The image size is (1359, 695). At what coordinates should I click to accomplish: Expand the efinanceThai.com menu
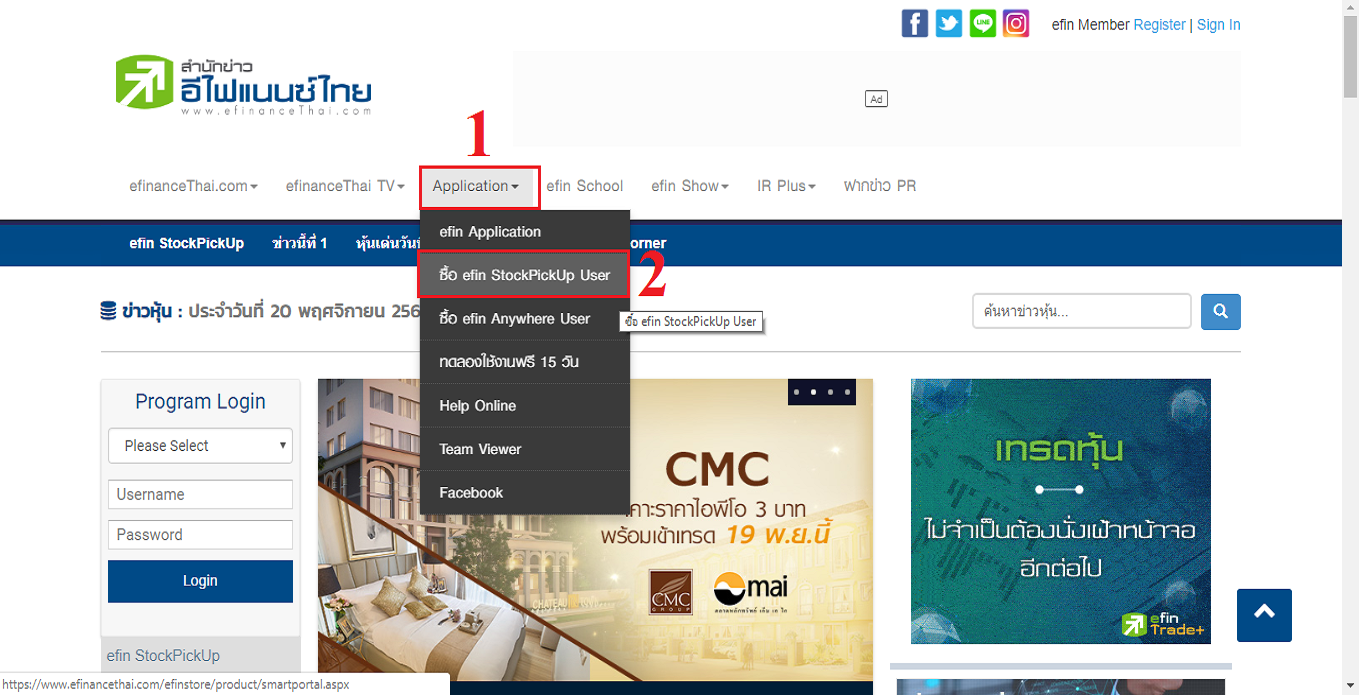pyautogui.click(x=193, y=186)
